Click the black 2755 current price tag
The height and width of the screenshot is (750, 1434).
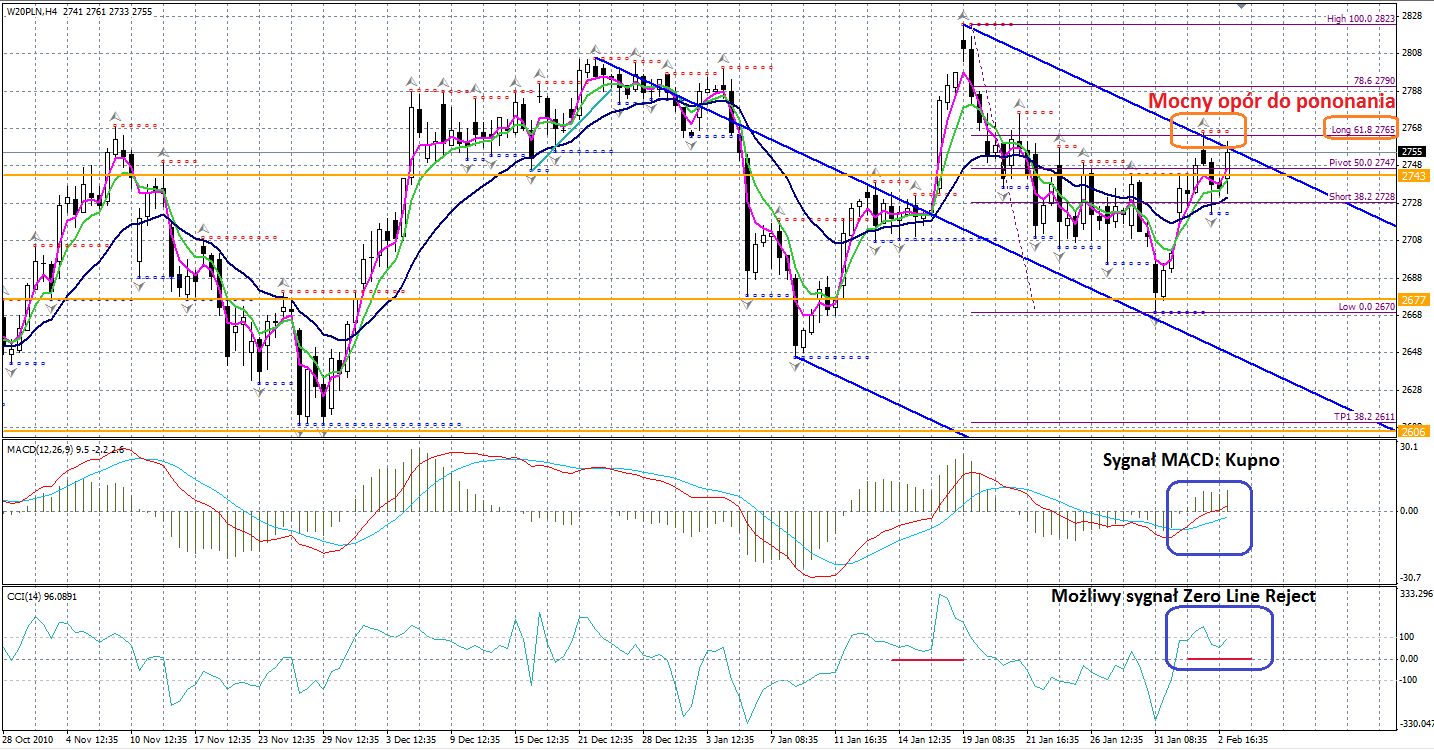pyautogui.click(x=1414, y=152)
